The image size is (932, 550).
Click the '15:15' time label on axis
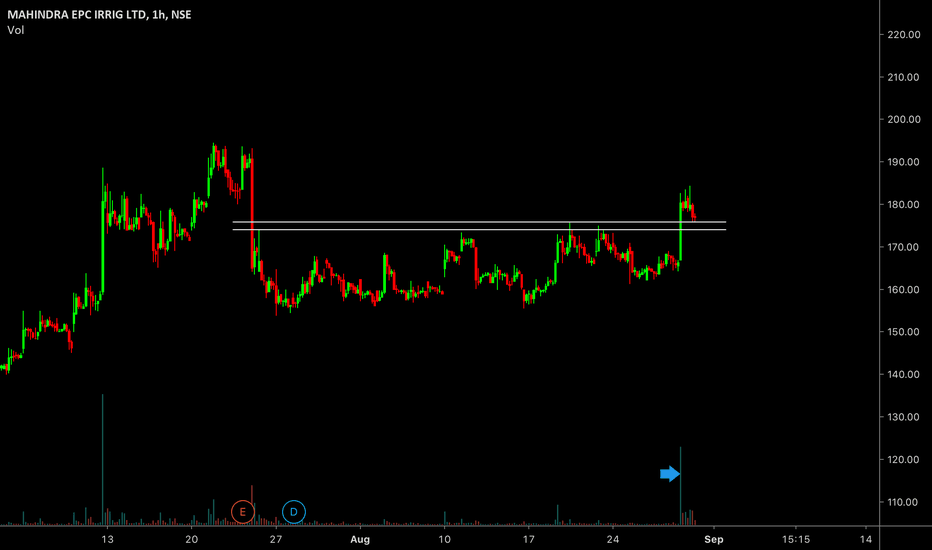coord(795,539)
